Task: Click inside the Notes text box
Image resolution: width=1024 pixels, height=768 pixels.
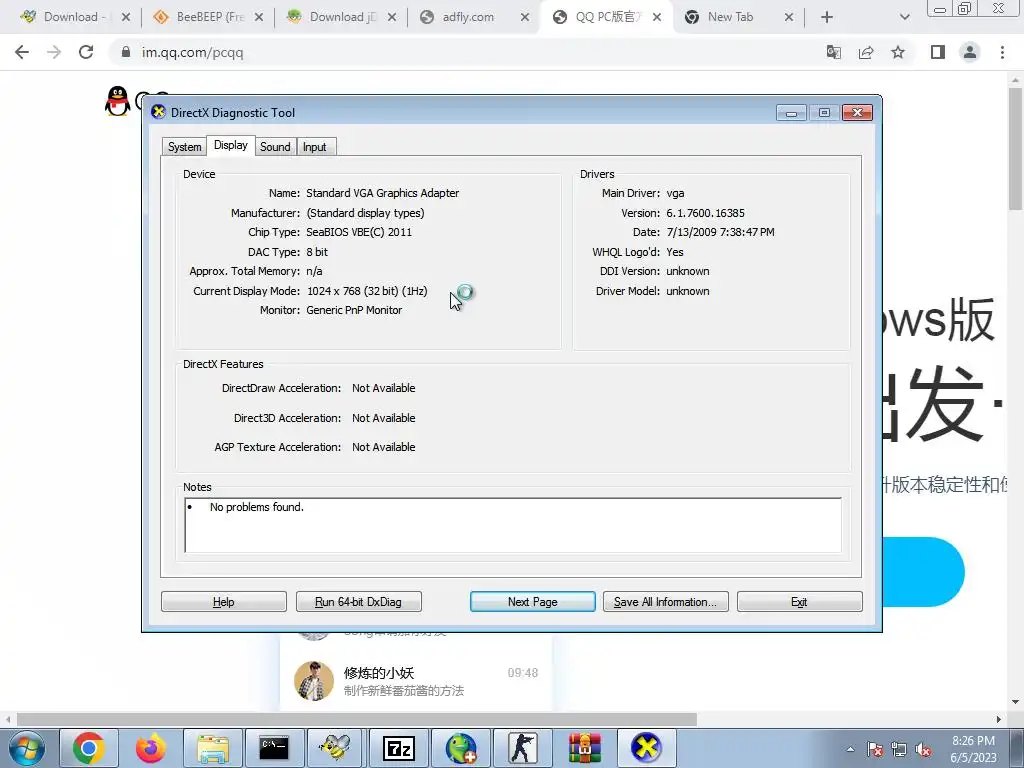Action: point(513,525)
